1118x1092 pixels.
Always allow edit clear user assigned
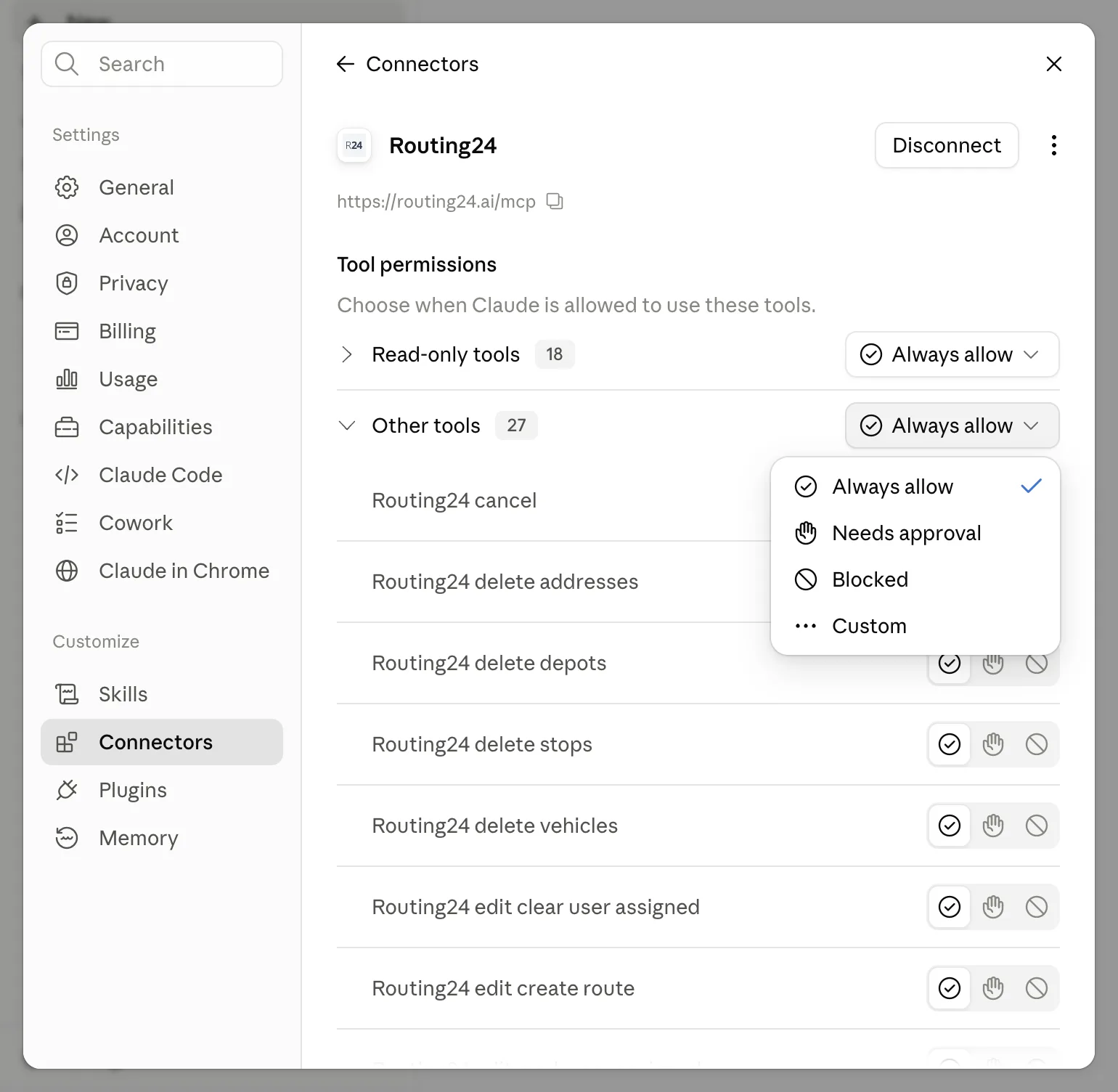click(x=950, y=907)
